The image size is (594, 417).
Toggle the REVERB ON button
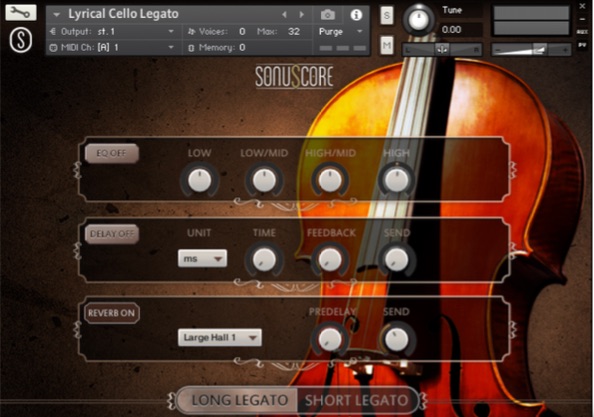click(111, 313)
